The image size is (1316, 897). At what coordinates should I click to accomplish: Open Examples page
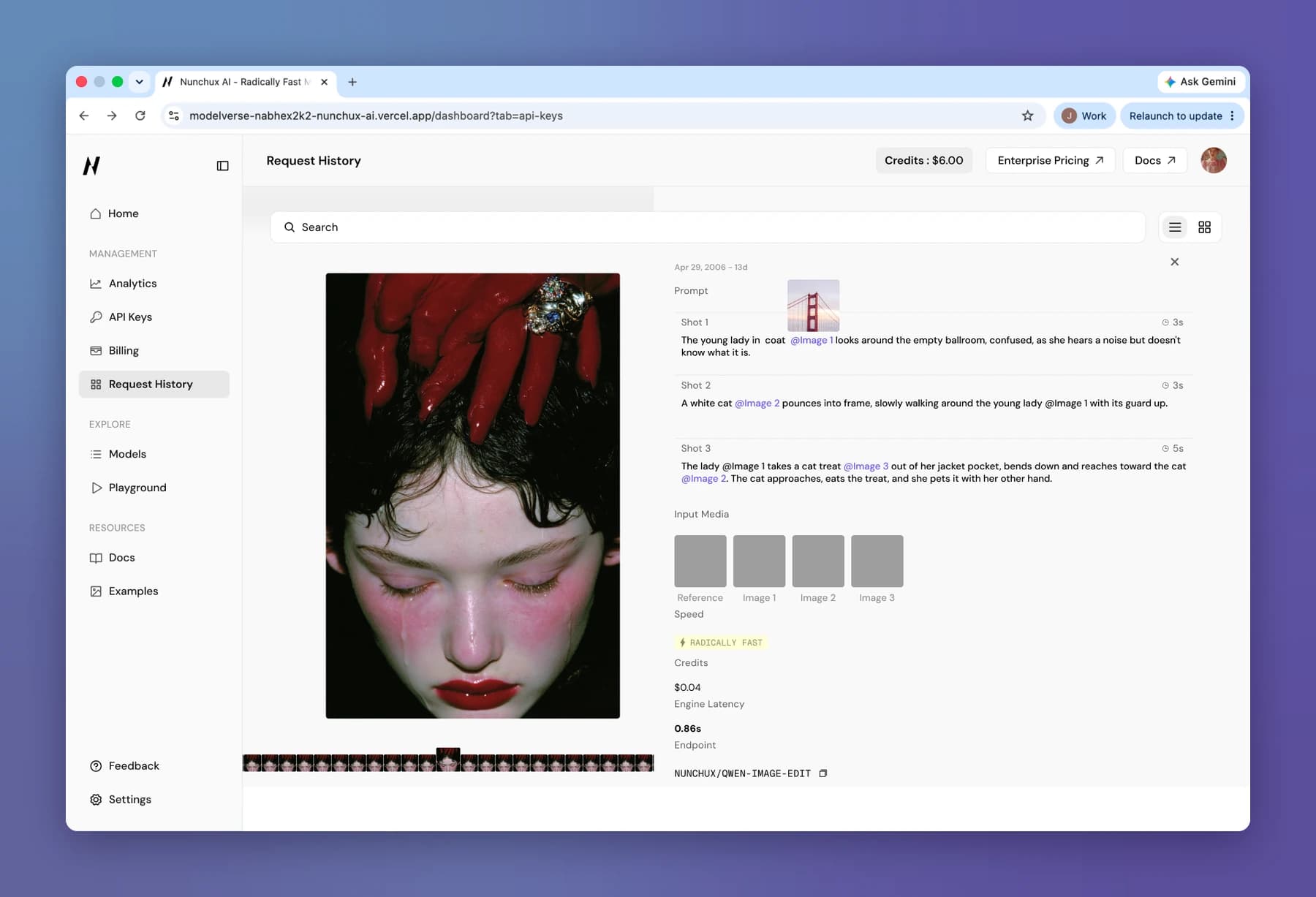[x=133, y=591]
